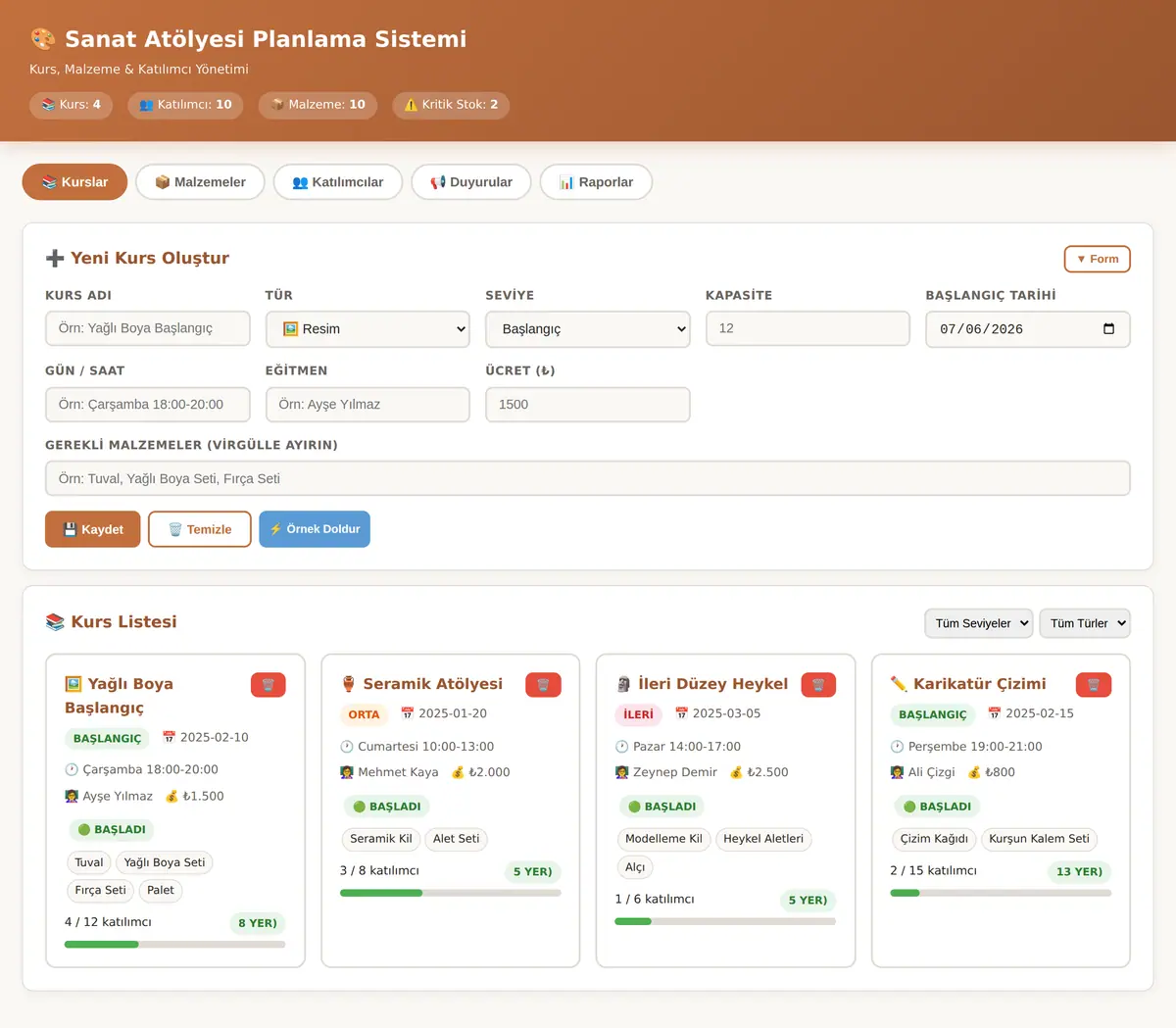Click the Eğitmen input field
The width and height of the screenshot is (1176, 1028).
pyautogui.click(x=367, y=404)
